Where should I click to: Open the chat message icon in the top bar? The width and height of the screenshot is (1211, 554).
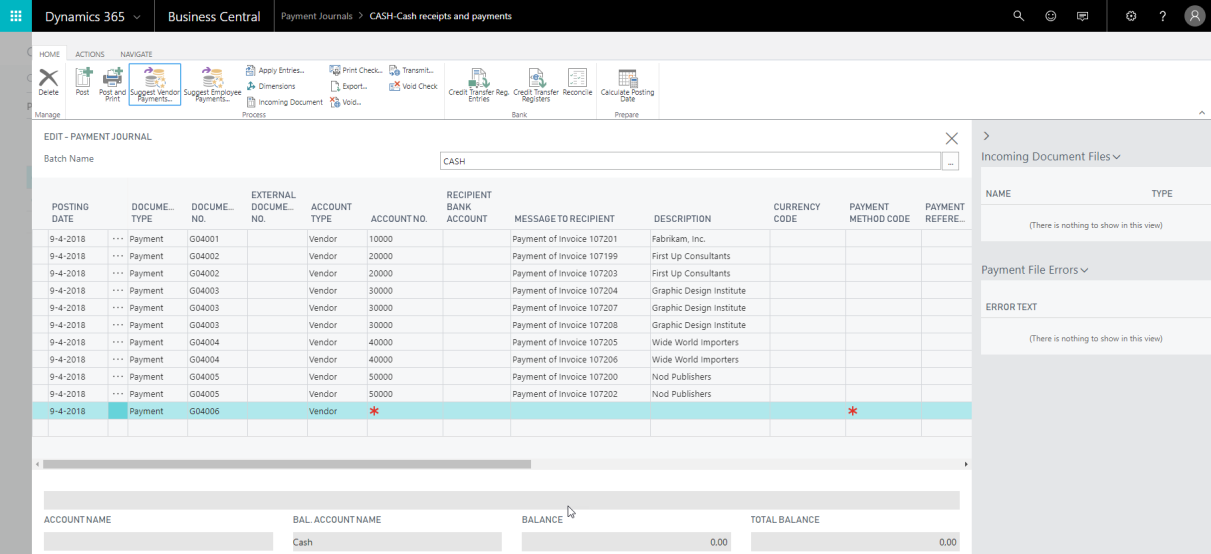pyautogui.click(x=1082, y=16)
